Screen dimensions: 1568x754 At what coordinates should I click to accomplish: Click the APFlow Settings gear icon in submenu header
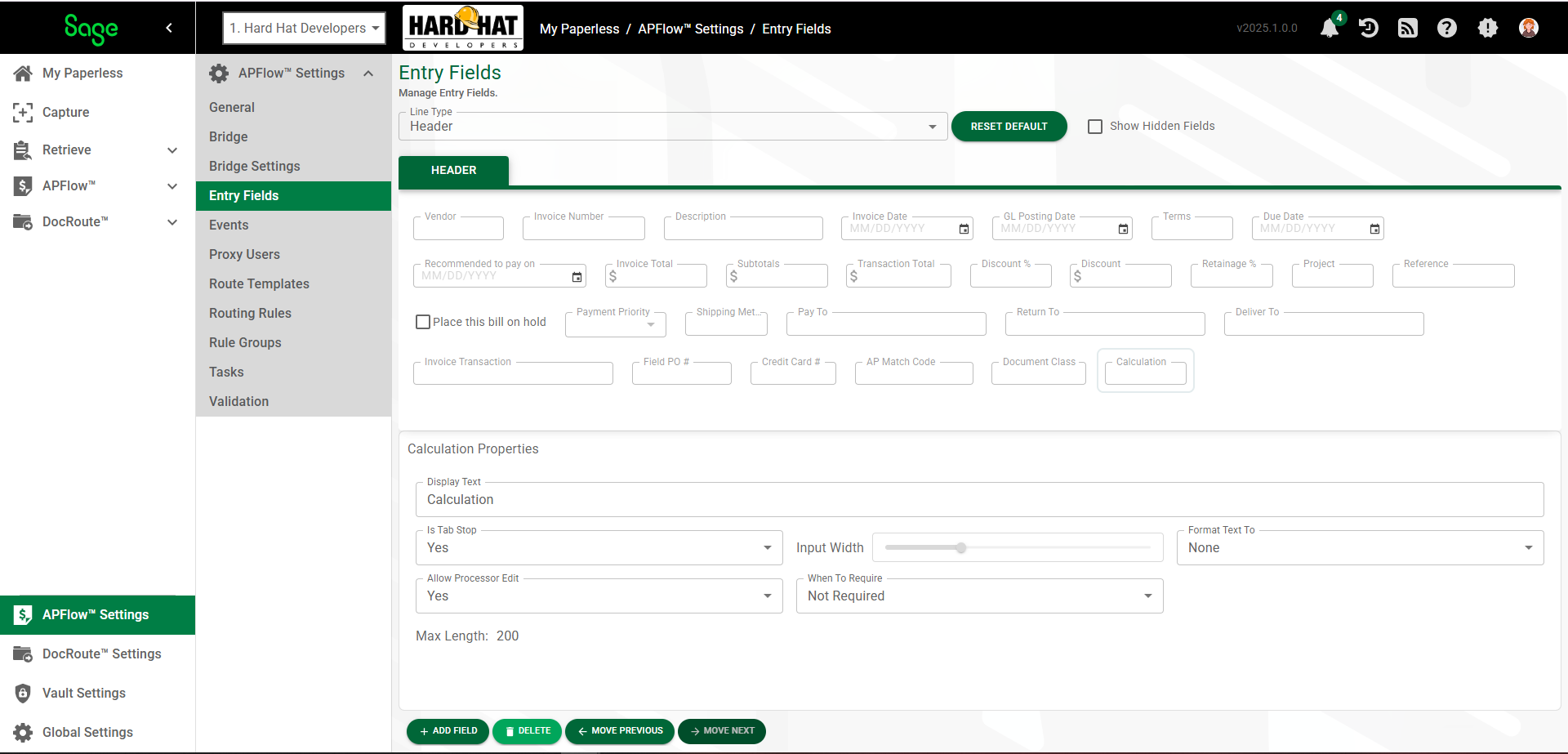[219, 73]
